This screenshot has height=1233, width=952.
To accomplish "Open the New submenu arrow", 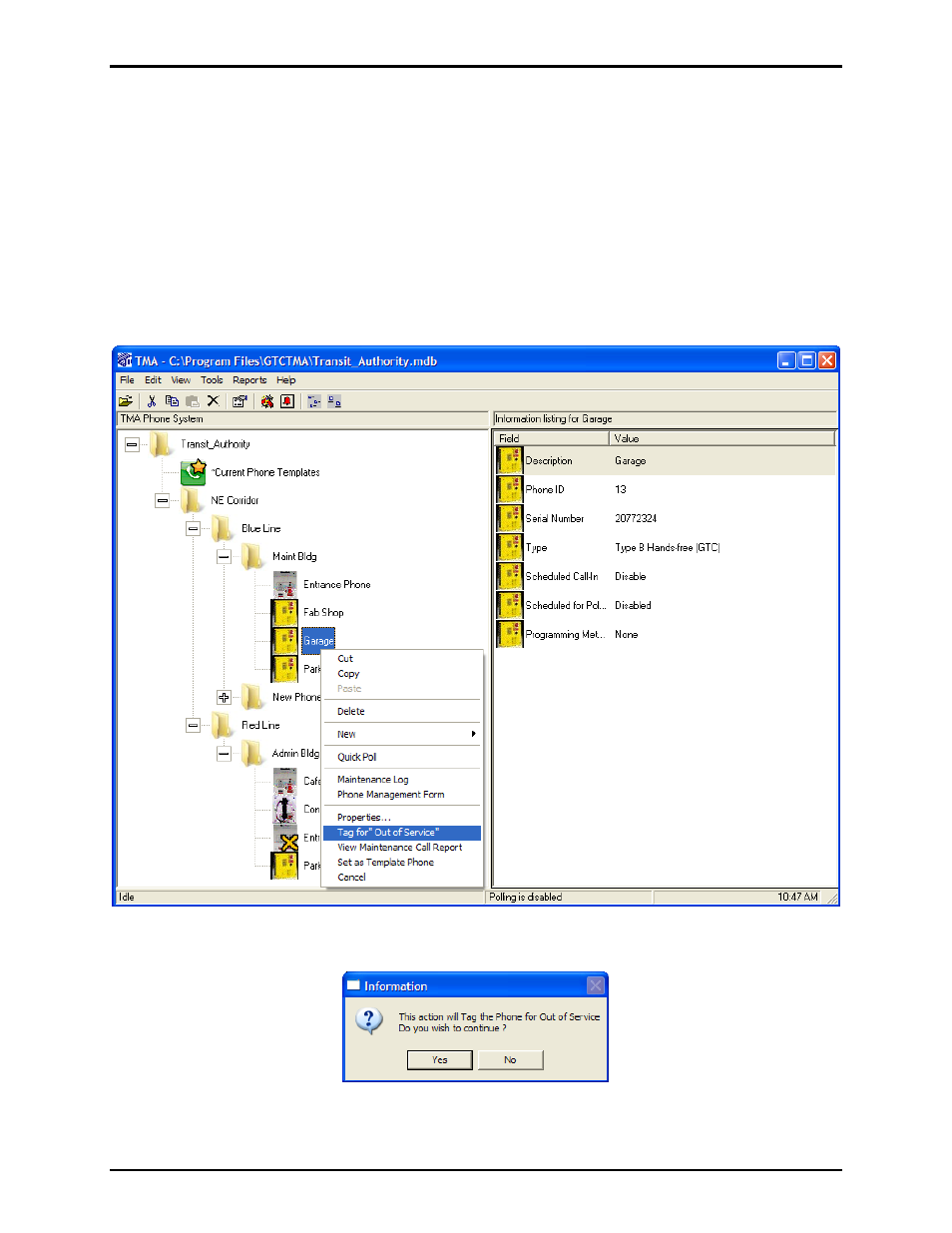I will [x=473, y=734].
